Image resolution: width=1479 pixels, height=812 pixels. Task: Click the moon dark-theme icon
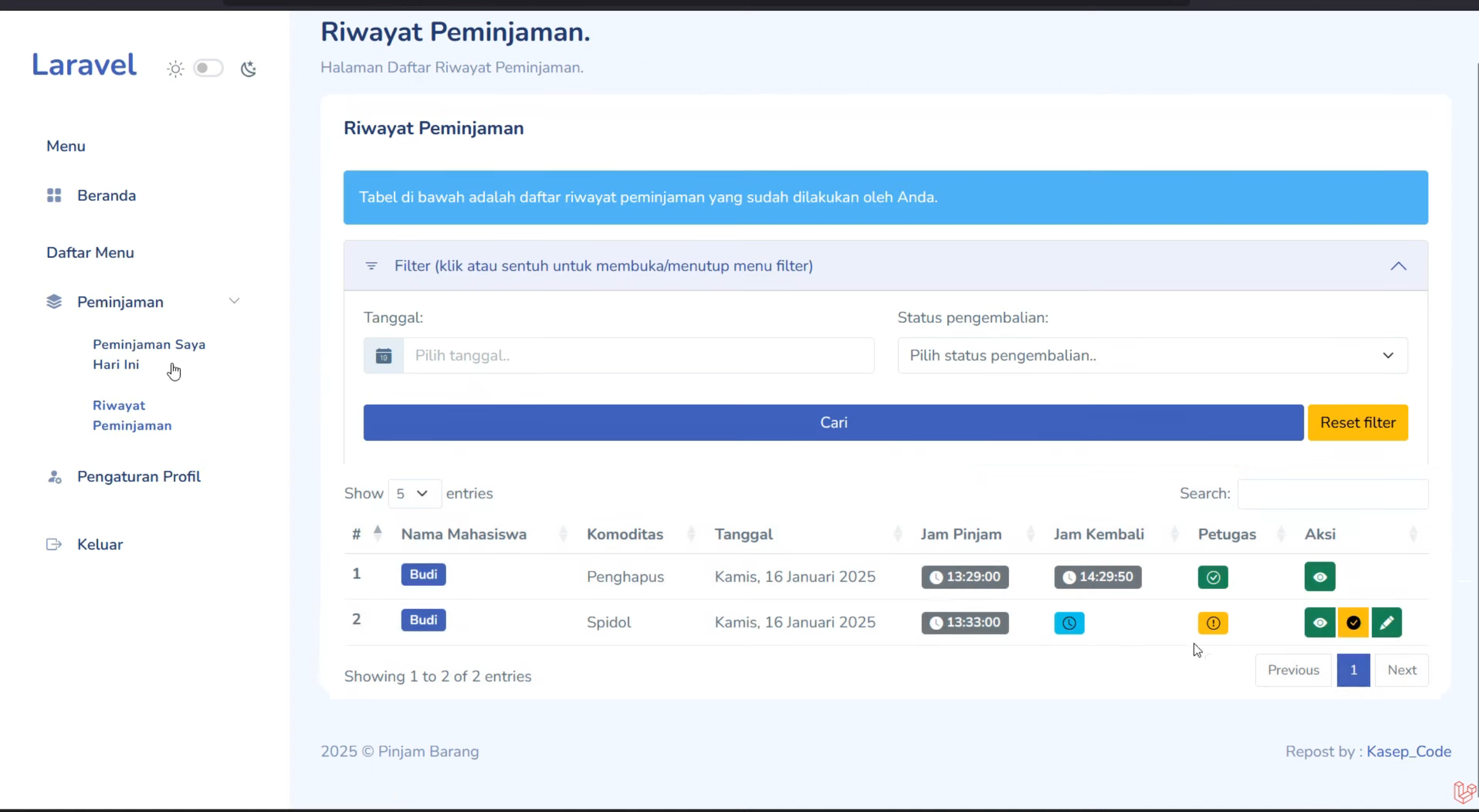coord(248,69)
